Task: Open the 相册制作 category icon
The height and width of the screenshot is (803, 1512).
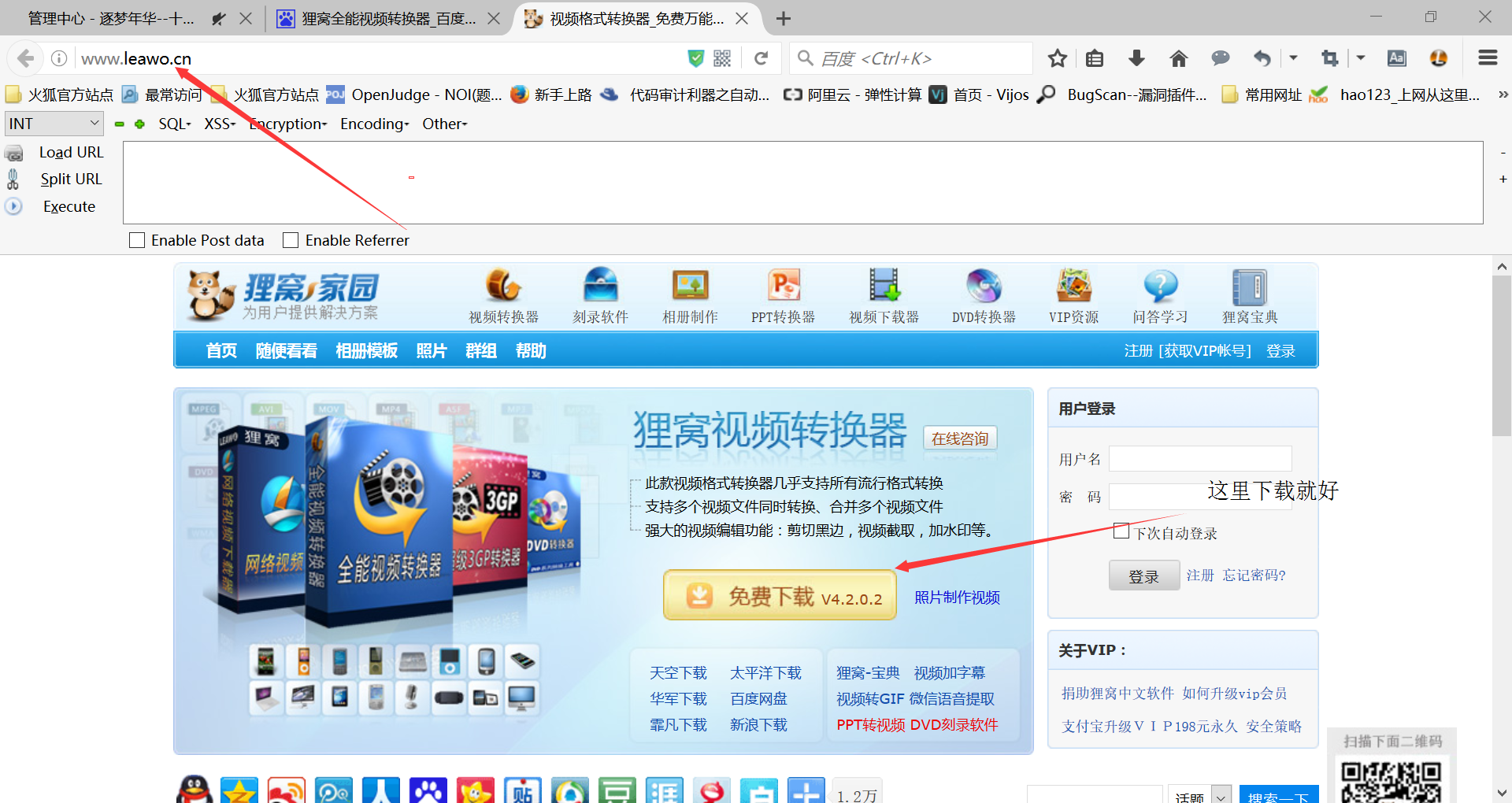Action: pyautogui.click(x=690, y=296)
